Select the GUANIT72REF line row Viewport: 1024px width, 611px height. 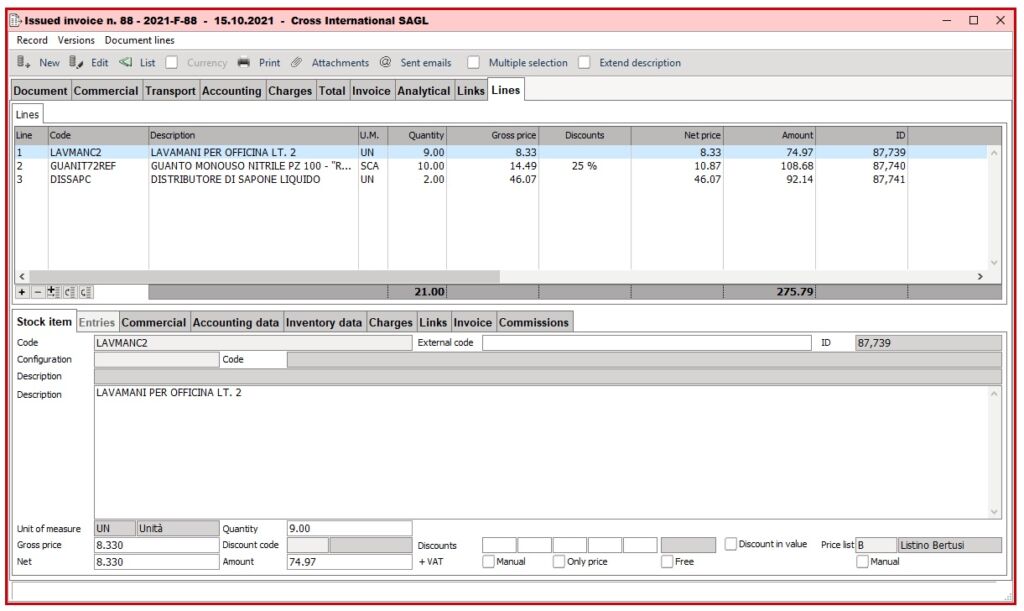click(x=500, y=166)
